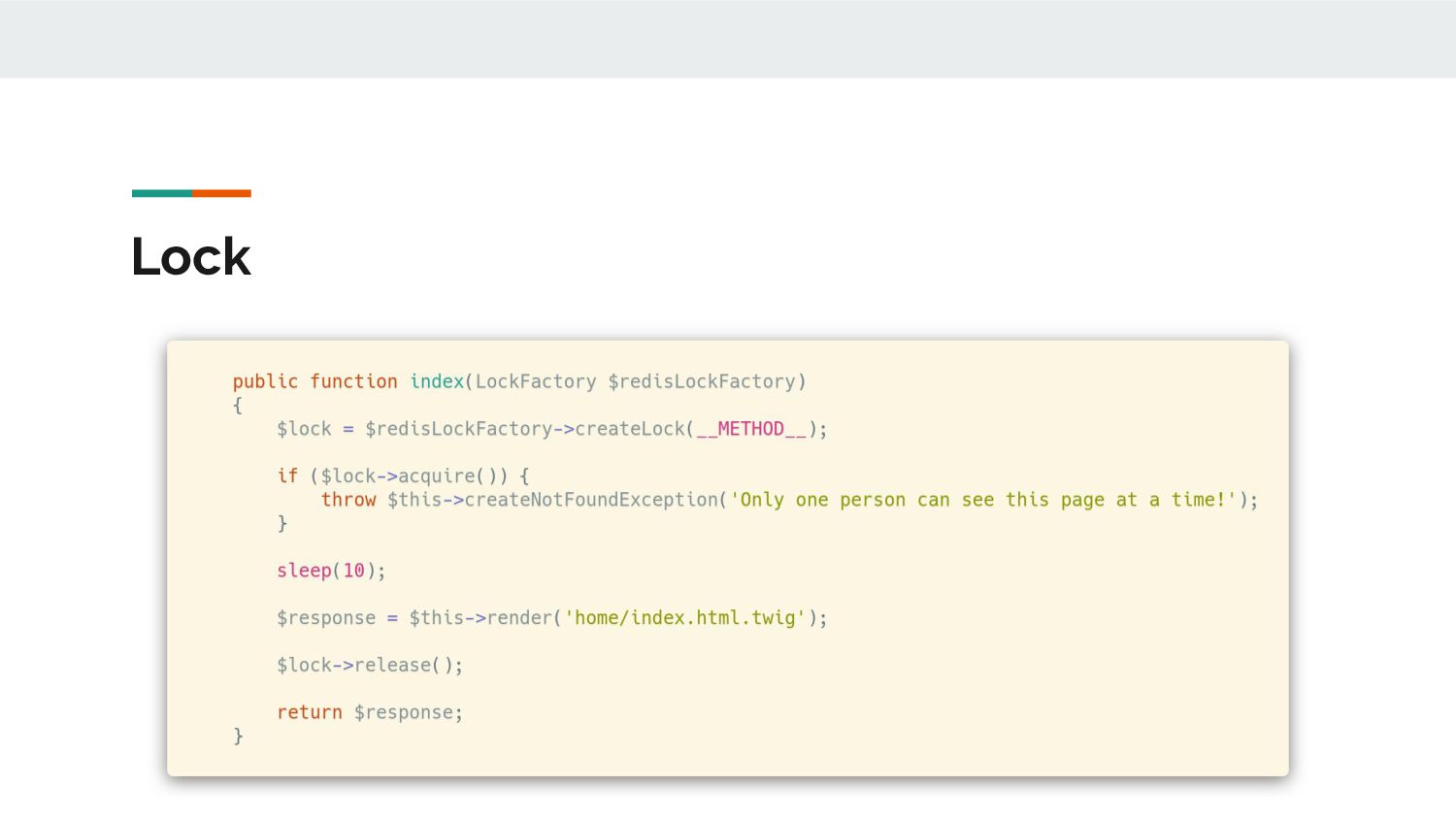Click the orange segment of the accent bar

point(221,193)
